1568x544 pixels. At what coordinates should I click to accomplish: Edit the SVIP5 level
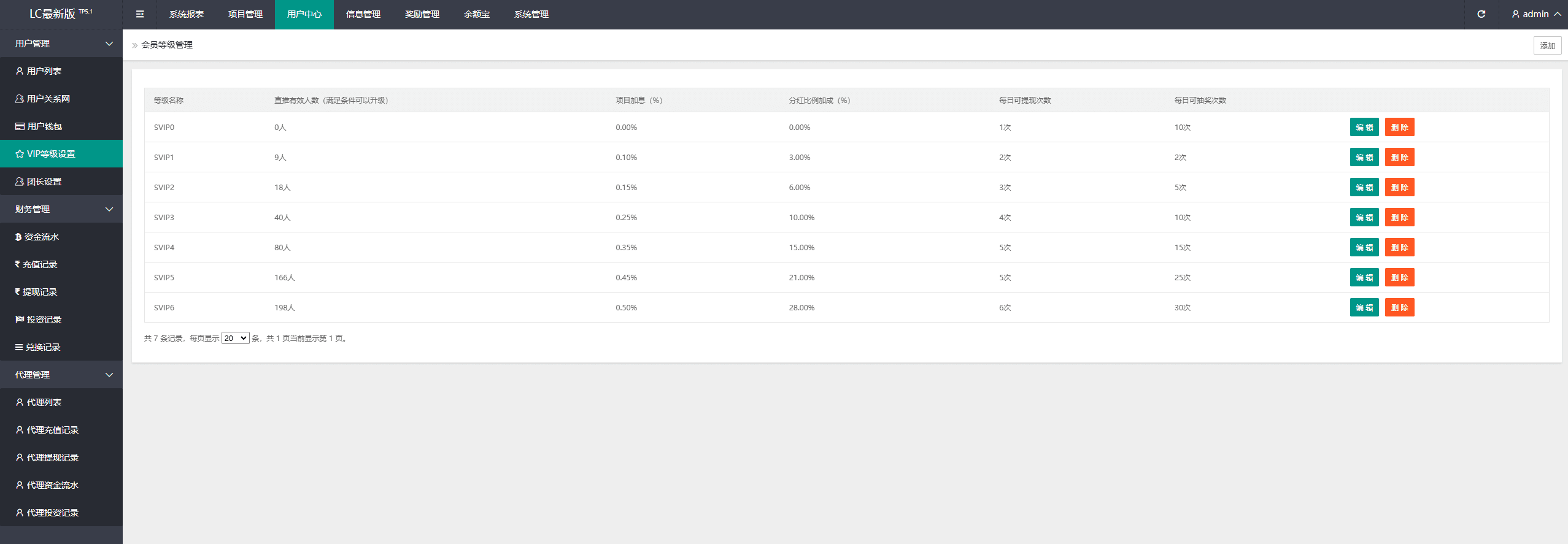(x=1364, y=277)
